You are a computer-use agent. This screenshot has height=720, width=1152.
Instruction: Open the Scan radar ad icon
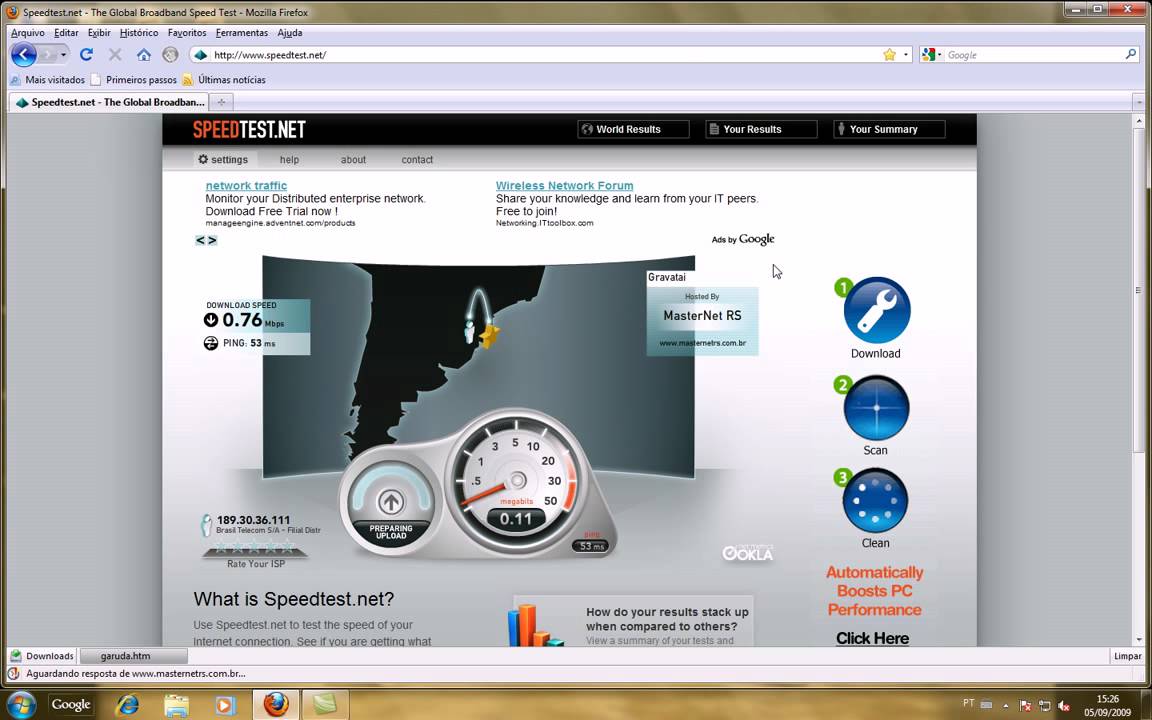pyautogui.click(x=876, y=408)
